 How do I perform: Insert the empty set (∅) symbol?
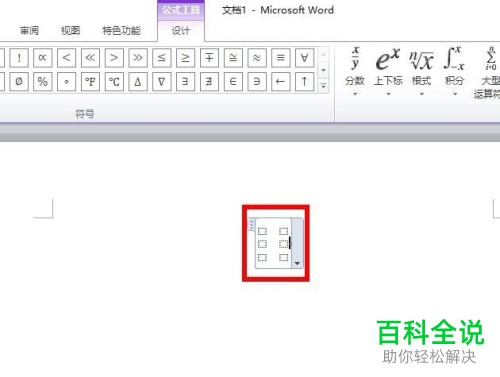(19, 82)
